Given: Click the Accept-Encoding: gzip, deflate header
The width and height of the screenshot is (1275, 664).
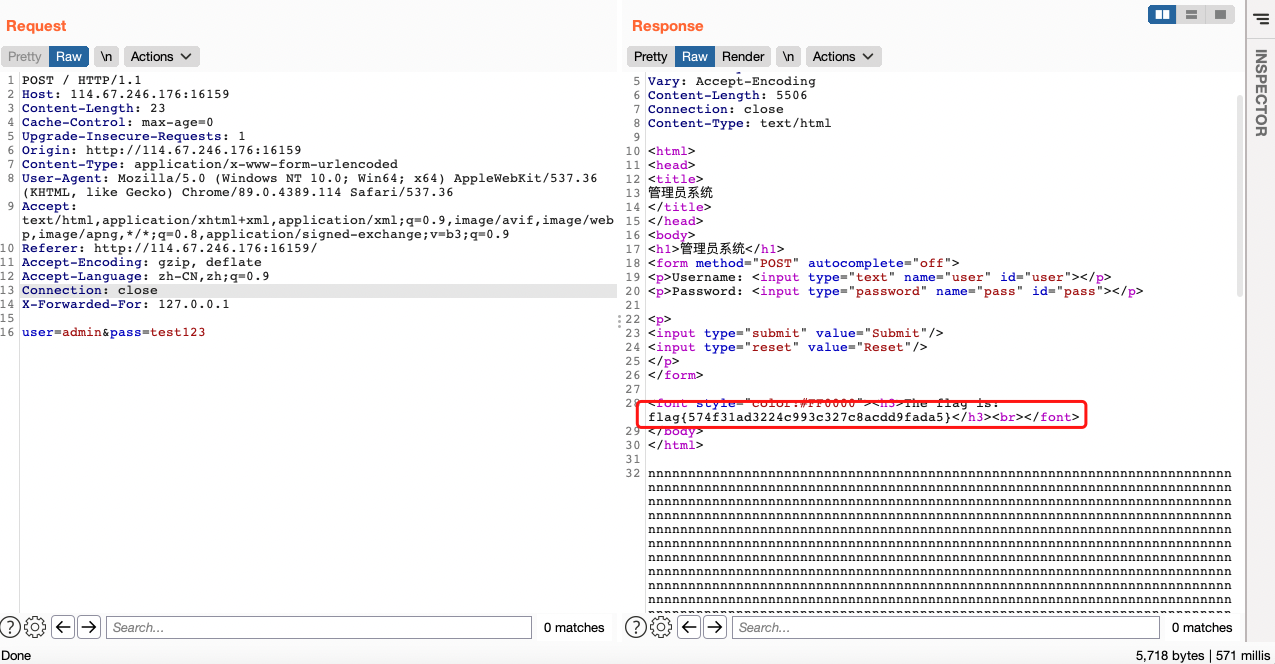Looking at the screenshot, I should [141, 262].
